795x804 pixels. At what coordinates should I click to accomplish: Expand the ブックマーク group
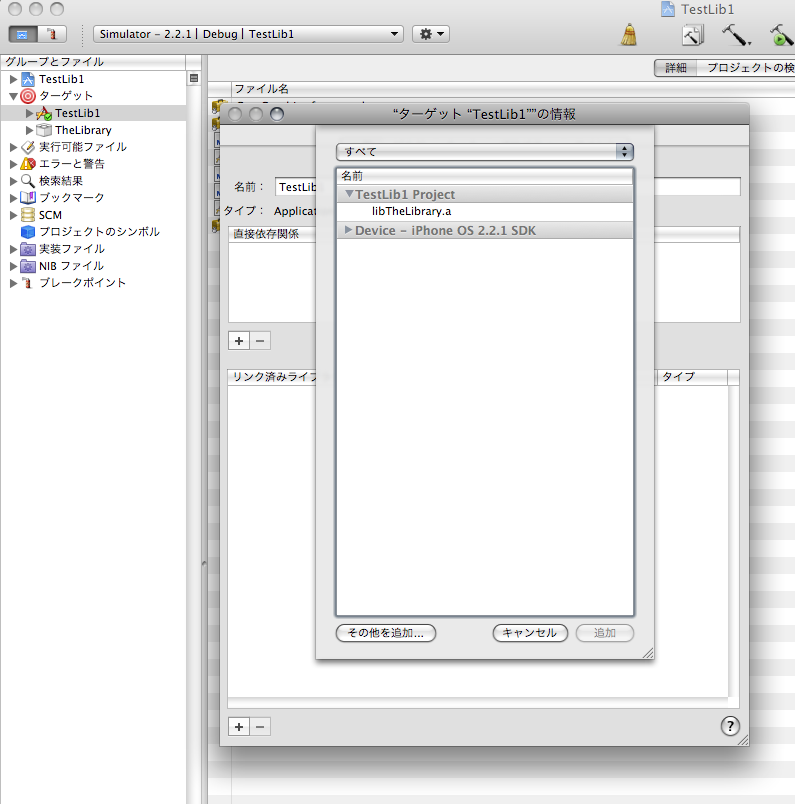13,198
